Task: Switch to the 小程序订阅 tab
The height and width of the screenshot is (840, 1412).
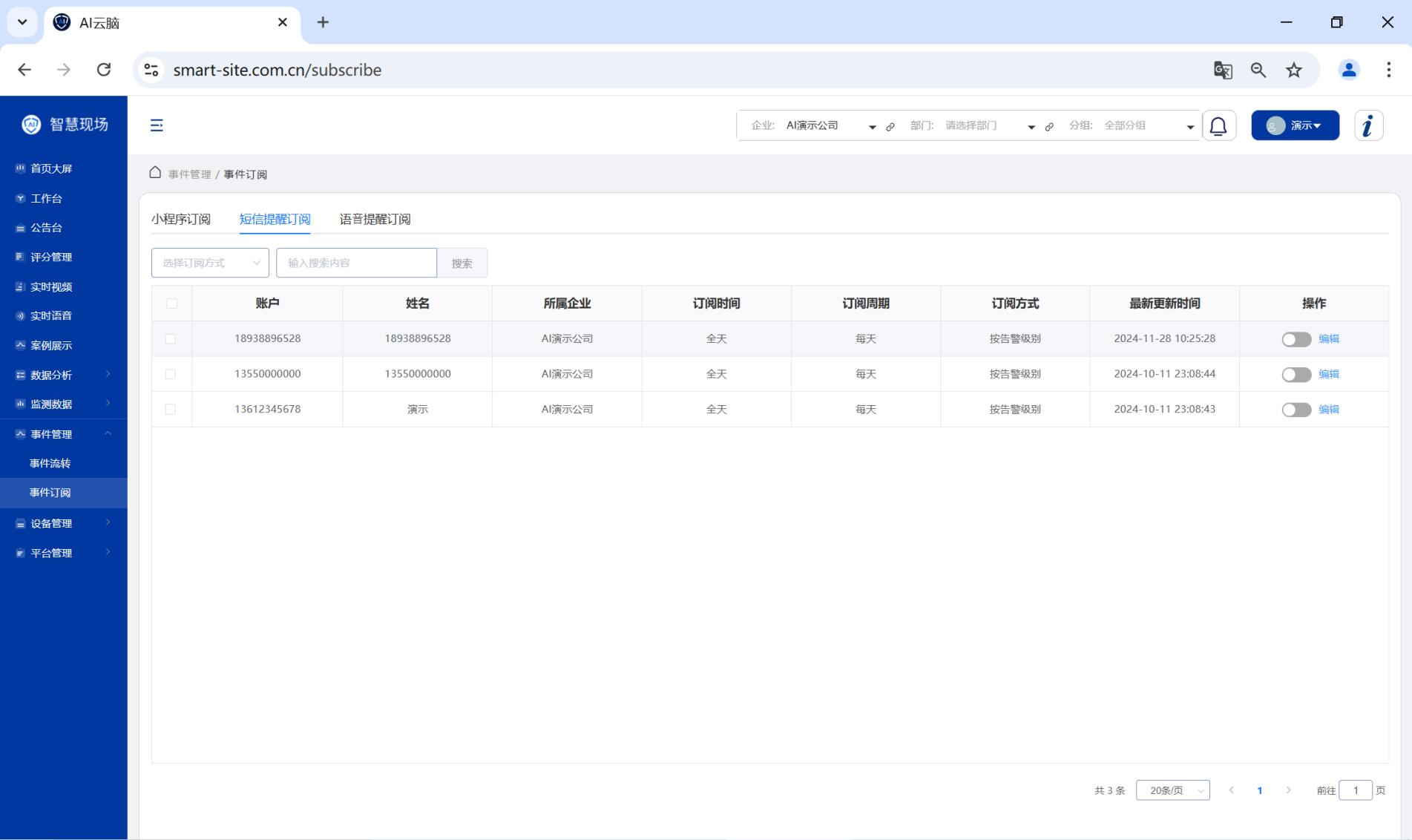Action: pos(181,219)
